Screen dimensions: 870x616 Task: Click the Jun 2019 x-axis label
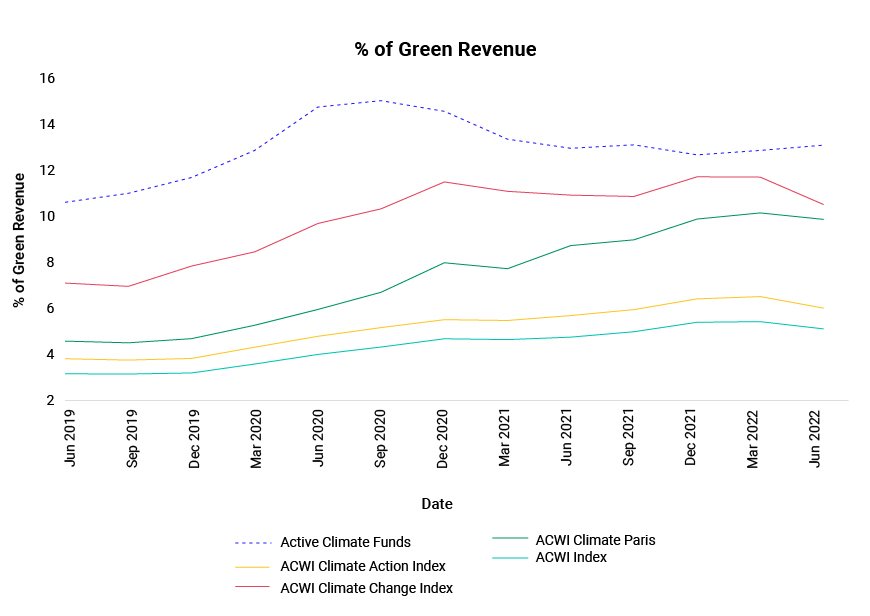[x=70, y=438]
